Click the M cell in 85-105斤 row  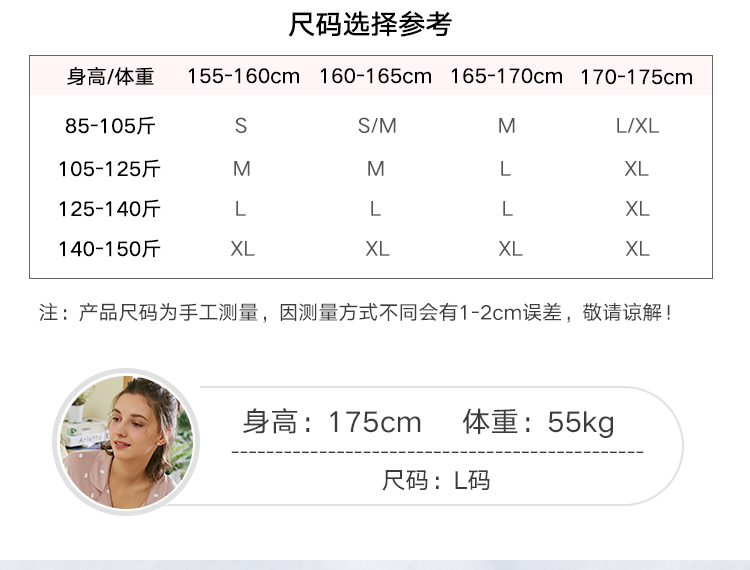pos(507,126)
